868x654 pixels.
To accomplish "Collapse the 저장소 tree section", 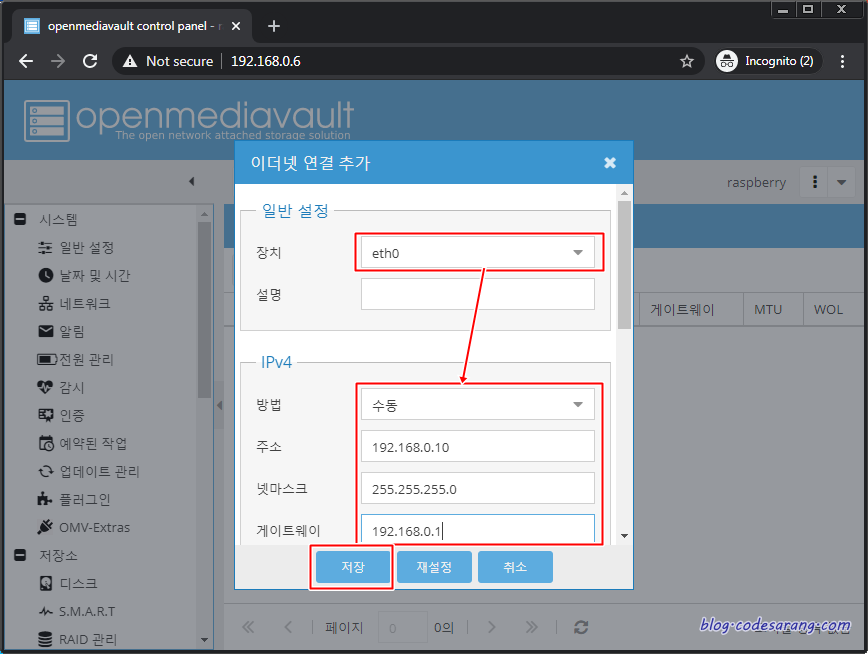I will click(20, 555).
